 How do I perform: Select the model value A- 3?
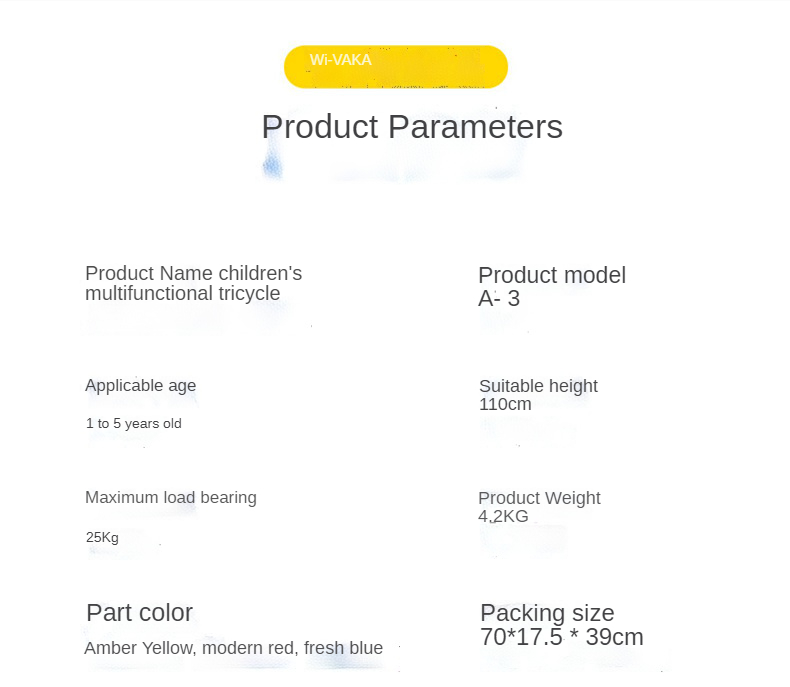(499, 298)
